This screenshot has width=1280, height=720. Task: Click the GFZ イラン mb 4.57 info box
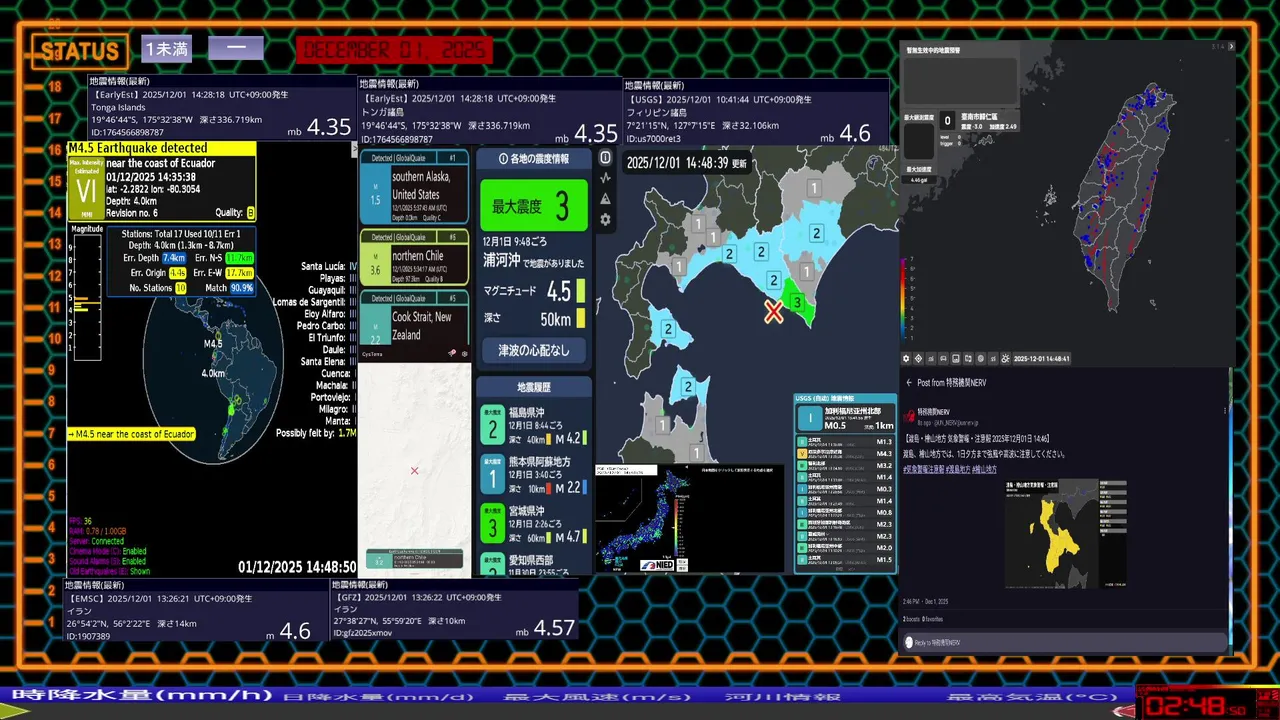[x=455, y=611]
